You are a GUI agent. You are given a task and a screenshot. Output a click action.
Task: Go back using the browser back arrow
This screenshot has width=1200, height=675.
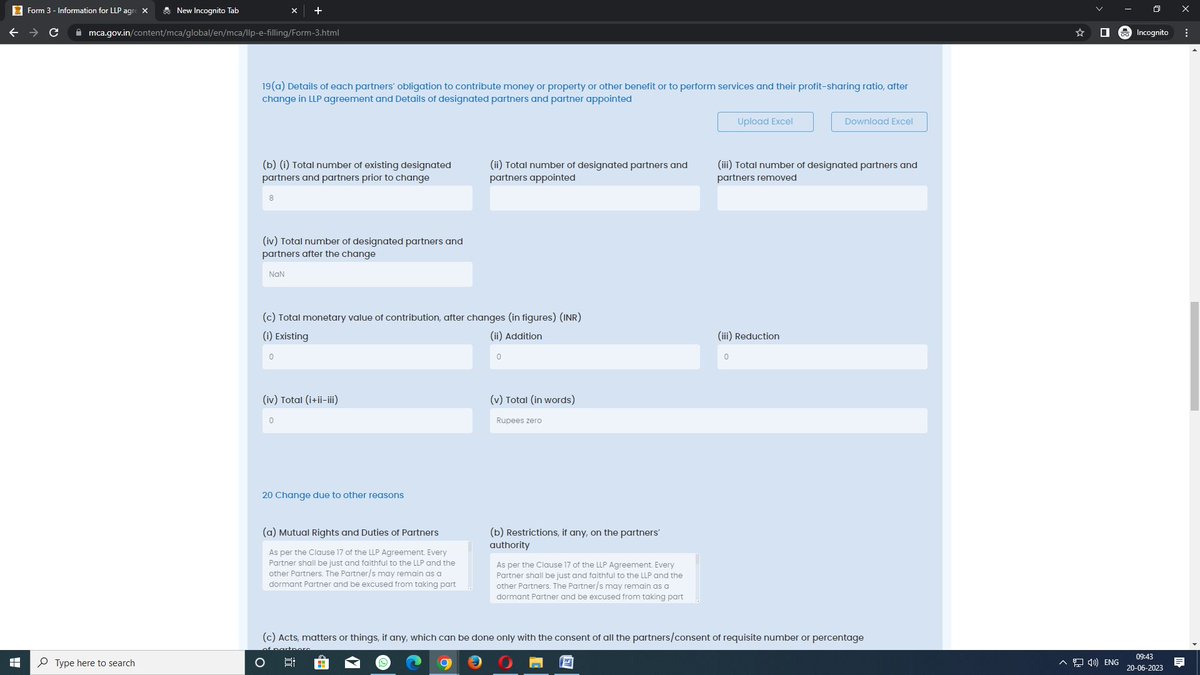click(x=13, y=32)
